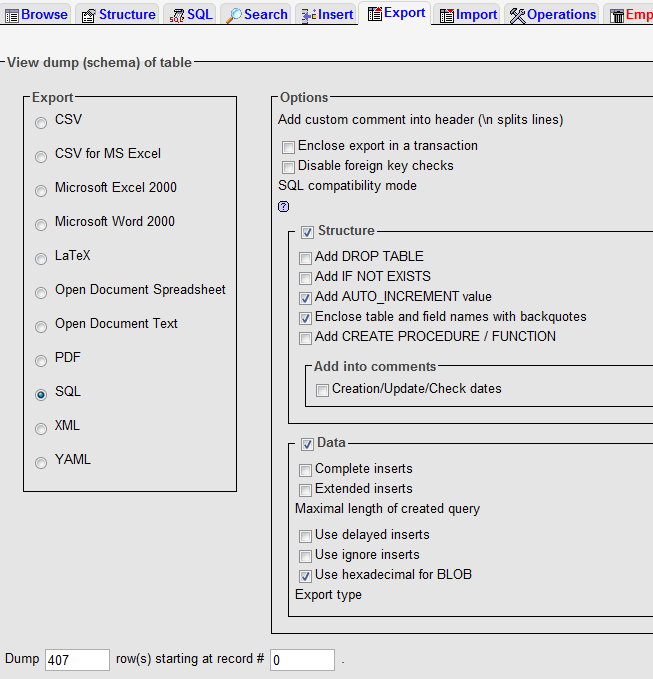The image size is (653, 679).
Task: Select the PDF export option
Action: click(41, 360)
